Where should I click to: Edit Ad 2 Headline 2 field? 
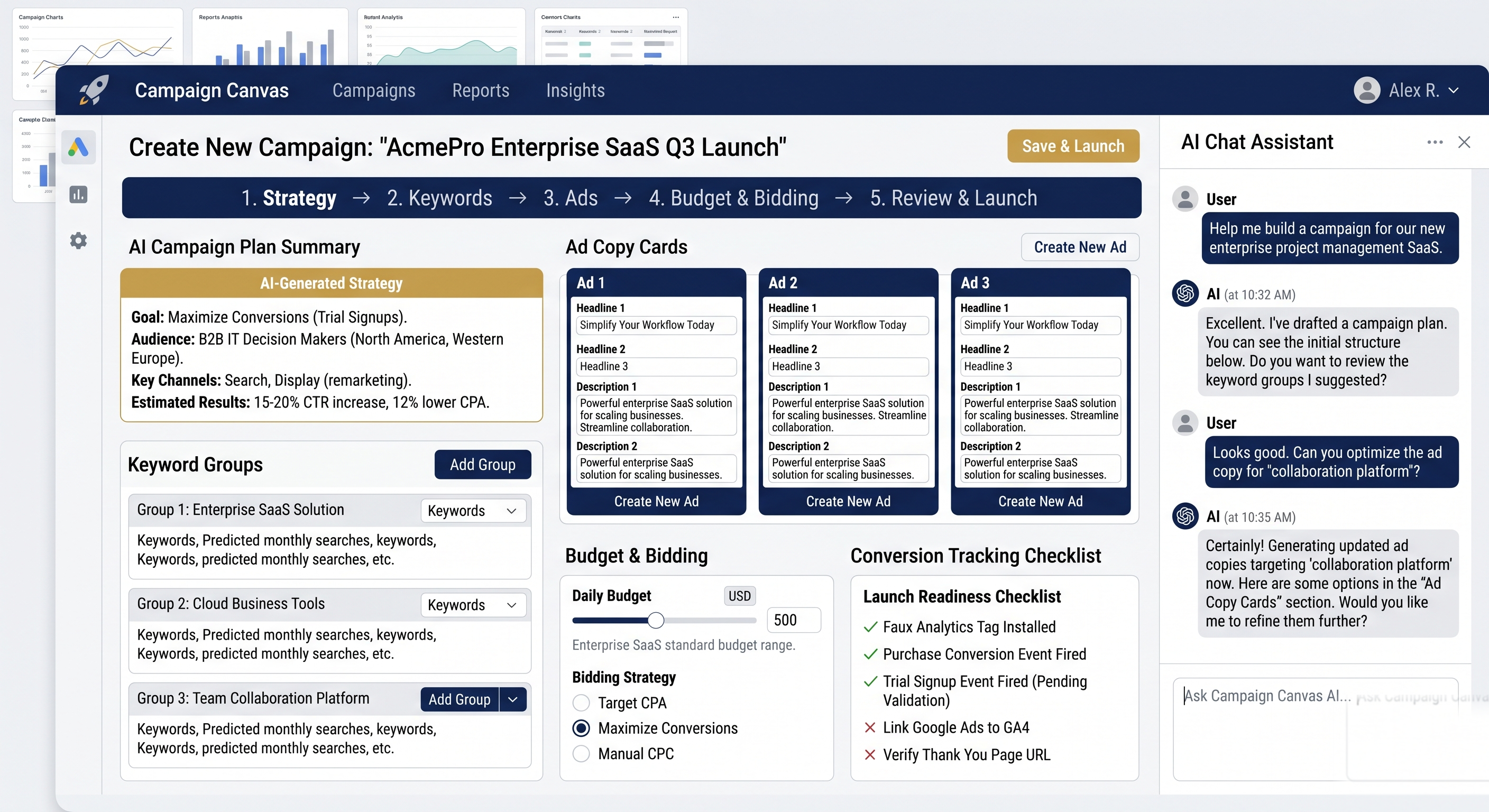848,366
